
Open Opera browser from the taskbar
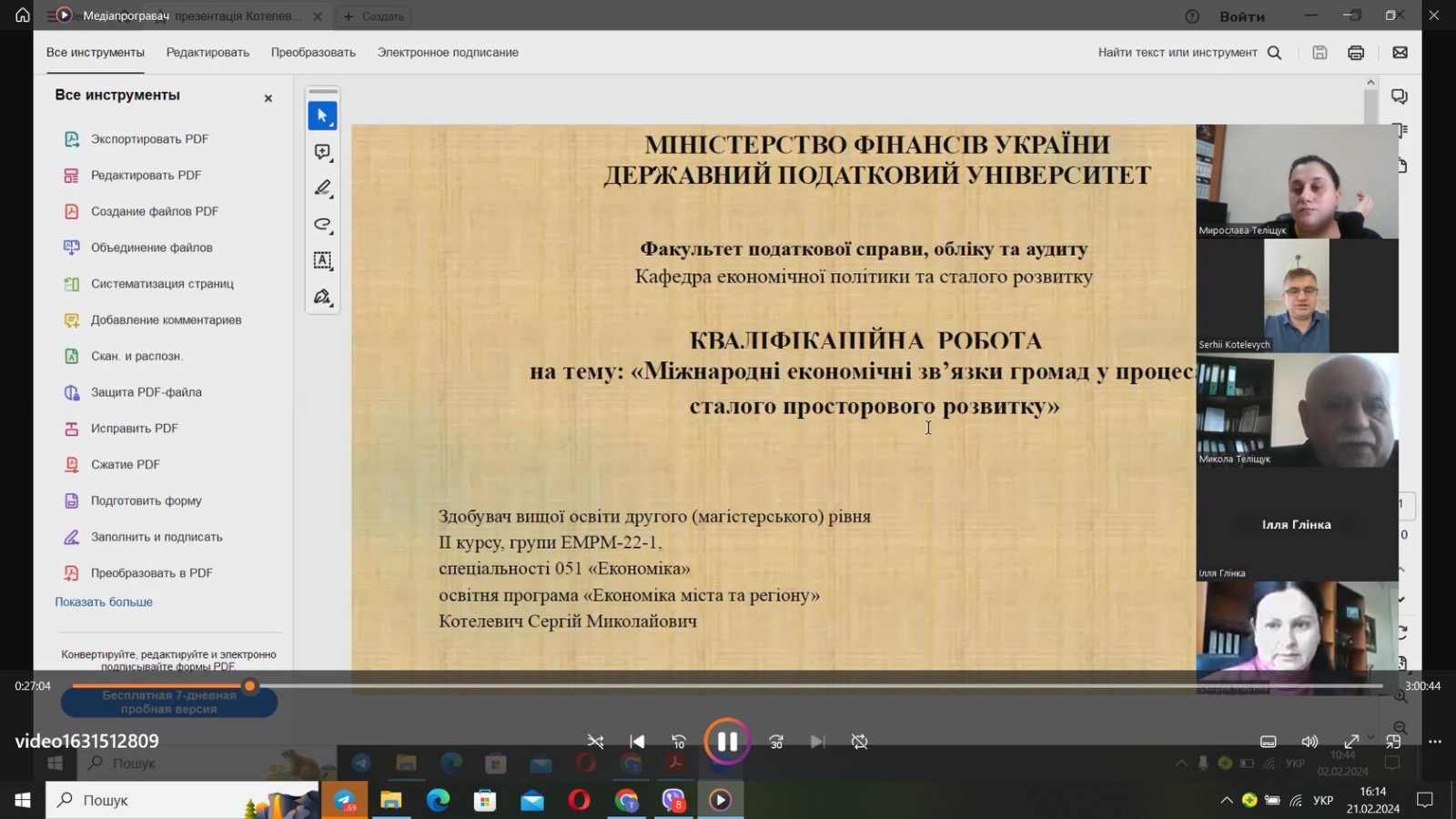point(579,800)
